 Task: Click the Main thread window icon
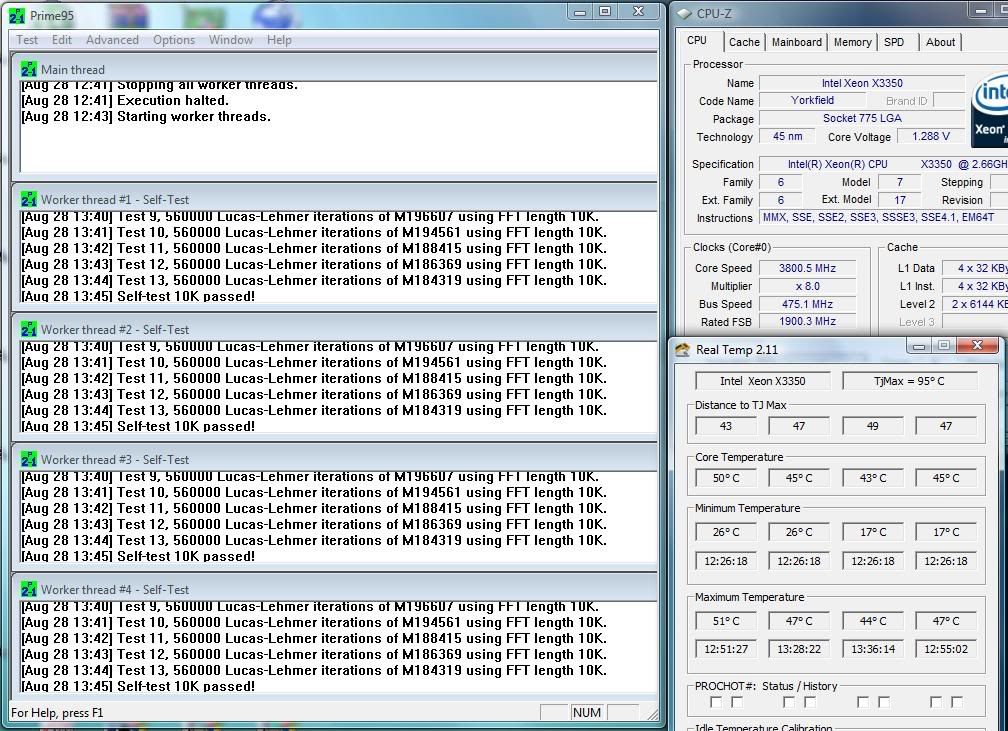pos(29,69)
